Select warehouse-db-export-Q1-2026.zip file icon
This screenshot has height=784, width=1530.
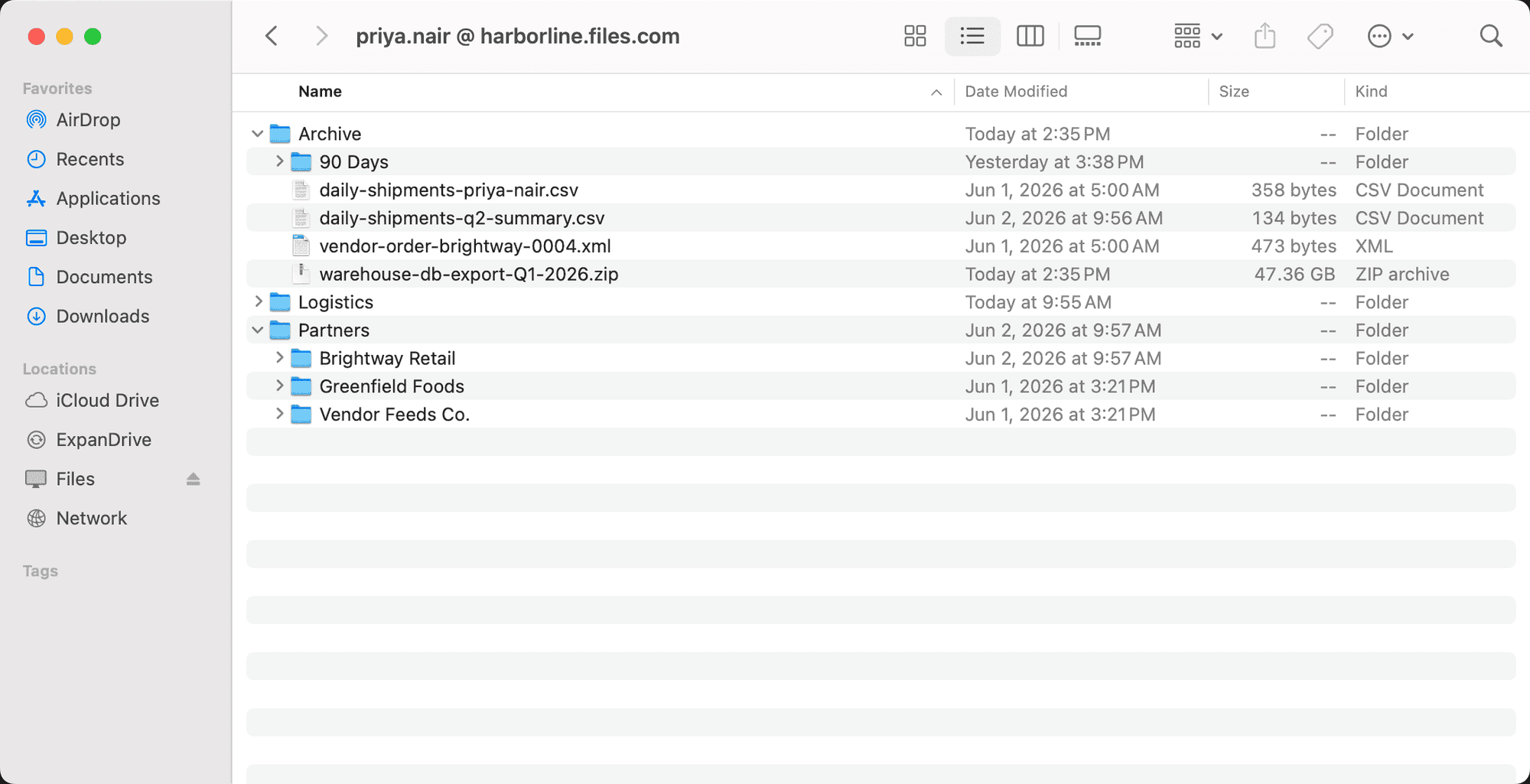(x=301, y=274)
